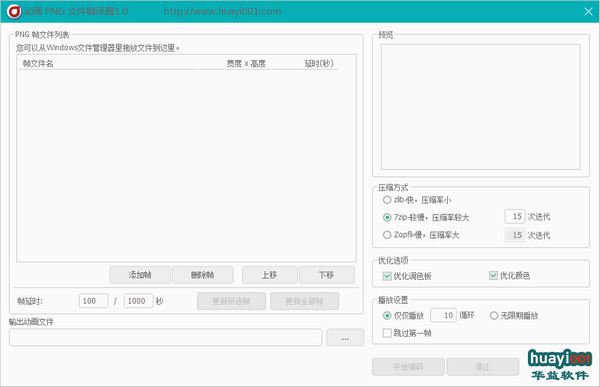Enable the skip first frame checkbox
This screenshot has height=387, width=600.
pyautogui.click(x=387, y=333)
